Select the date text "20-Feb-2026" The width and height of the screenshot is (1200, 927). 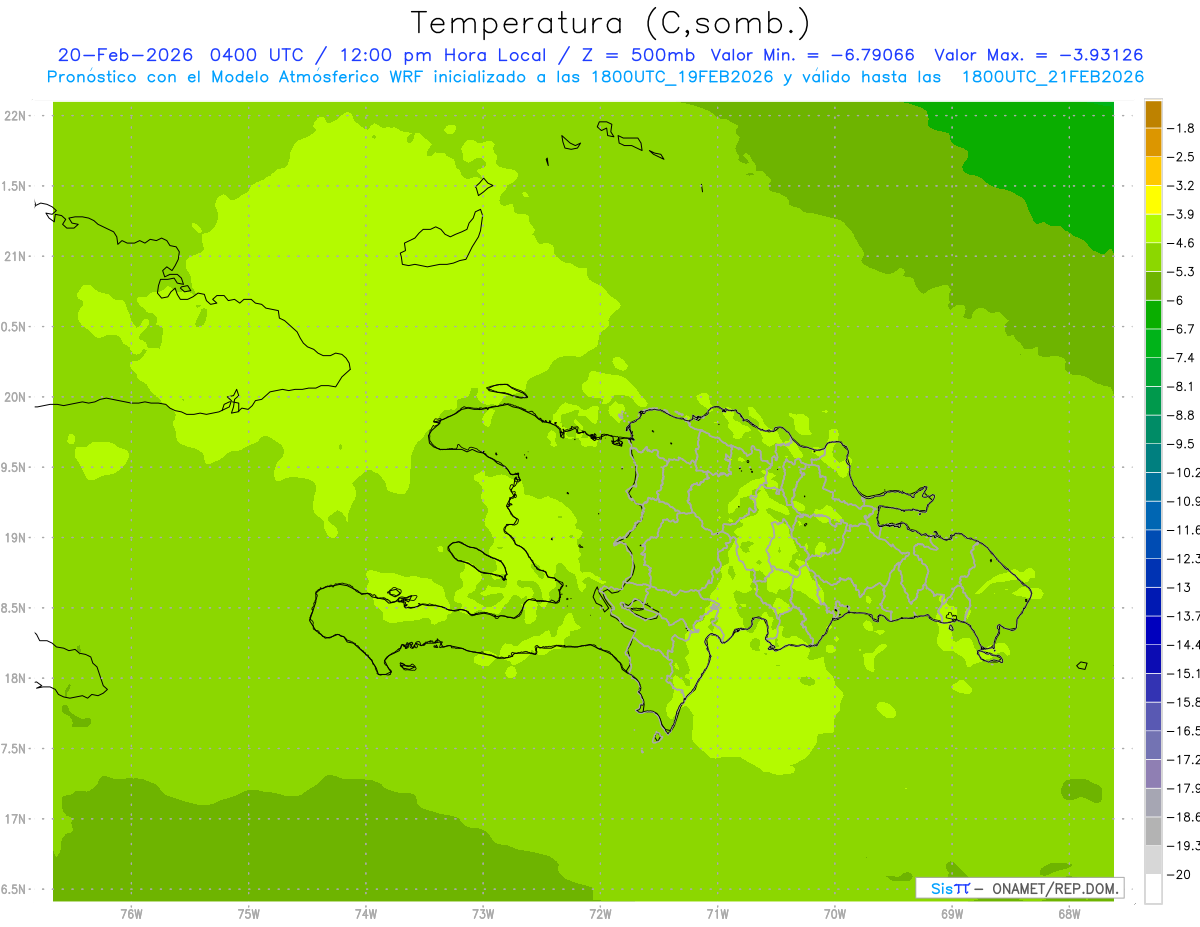point(126,55)
